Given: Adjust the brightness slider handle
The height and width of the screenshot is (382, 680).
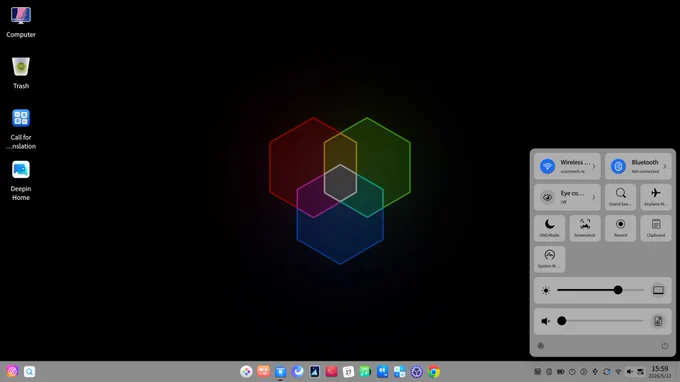Looking at the screenshot, I should [618, 290].
